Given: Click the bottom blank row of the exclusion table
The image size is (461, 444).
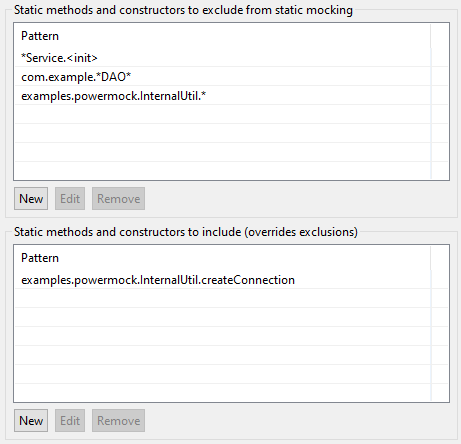Looking at the screenshot, I should click(223, 171).
